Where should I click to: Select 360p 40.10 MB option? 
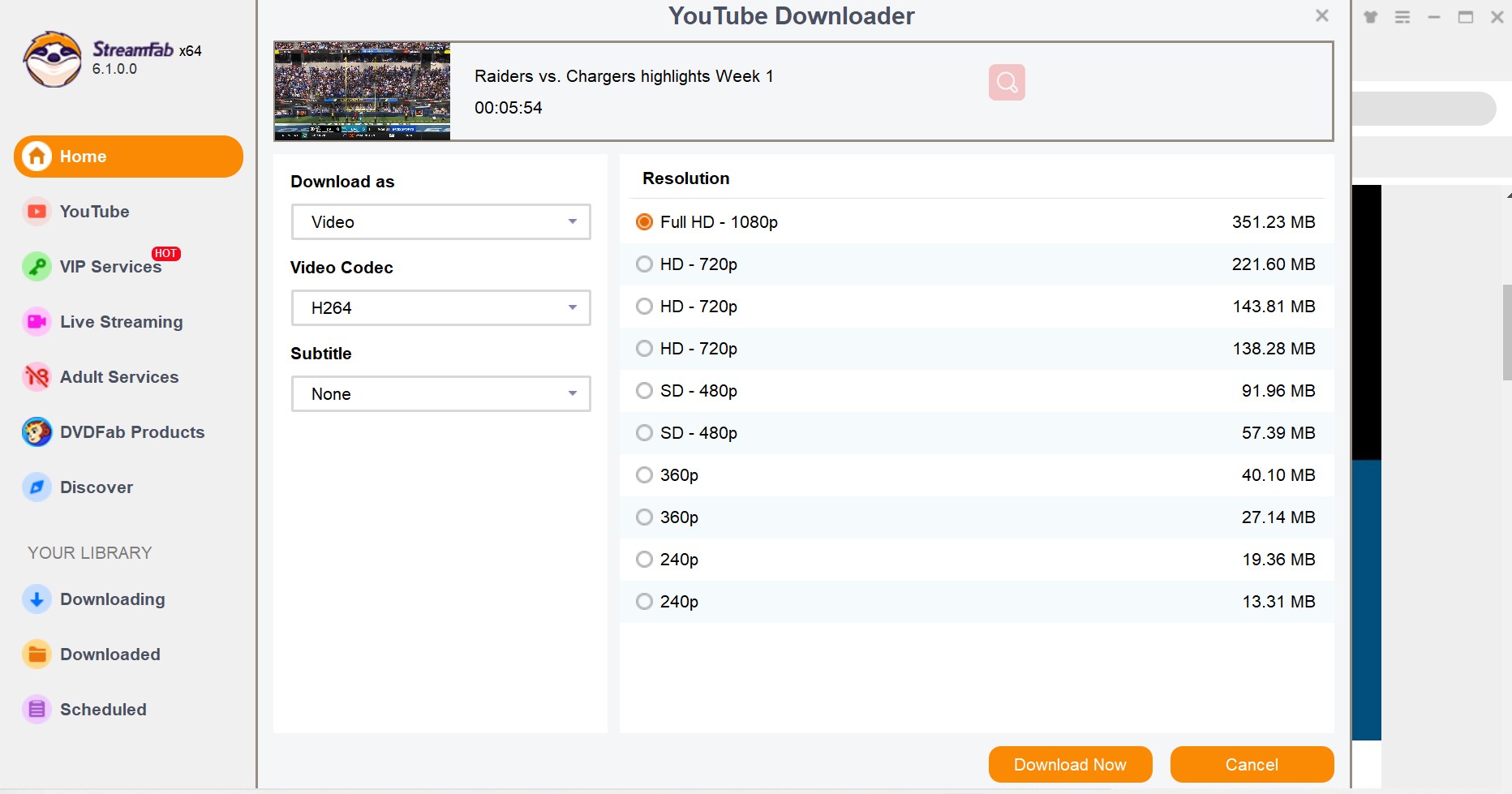click(x=977, y=475)
